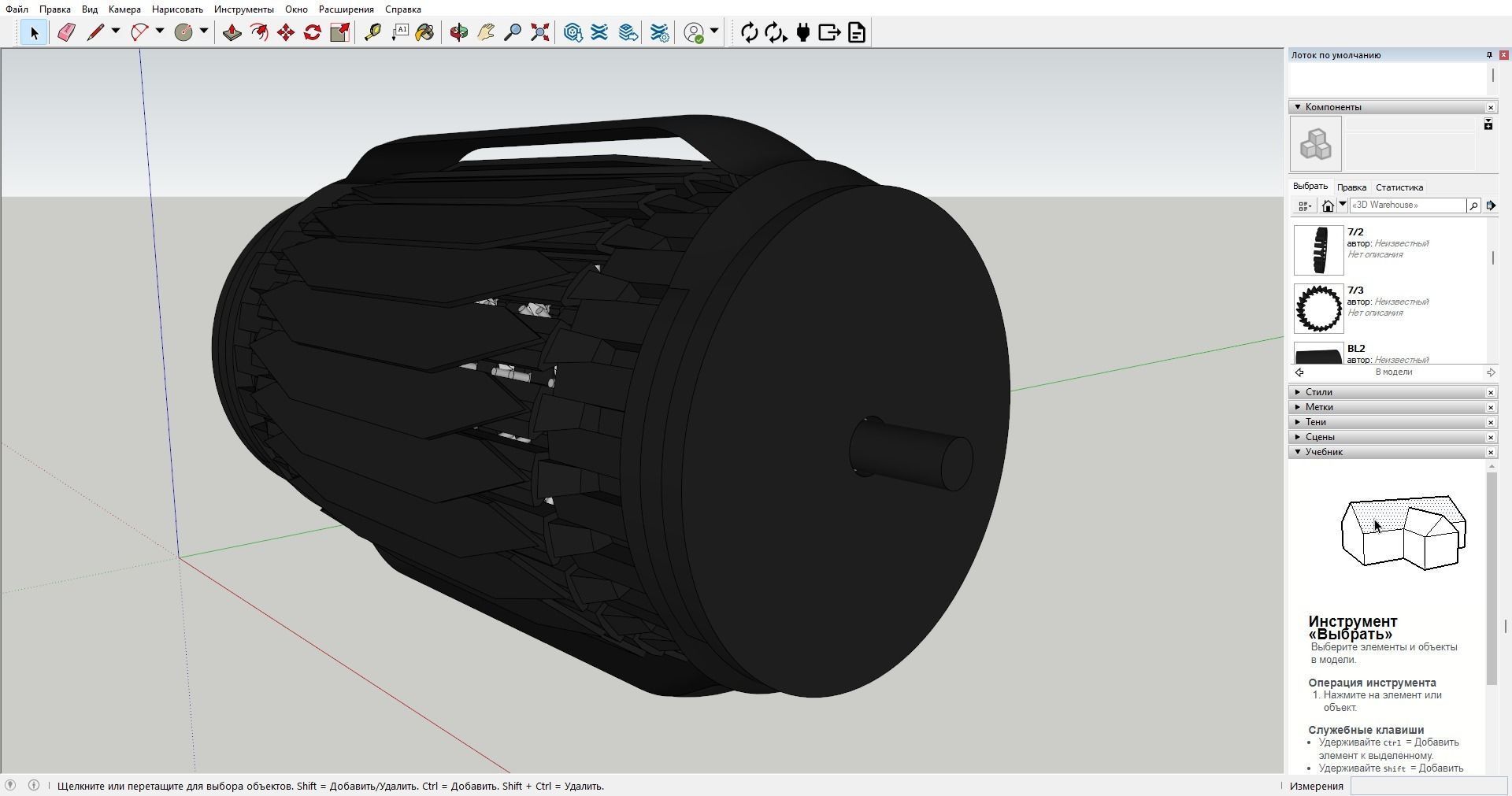Open the shape tool dropdown arrow
Screen dimensions: 1512x796
click(x=204, y=31)
